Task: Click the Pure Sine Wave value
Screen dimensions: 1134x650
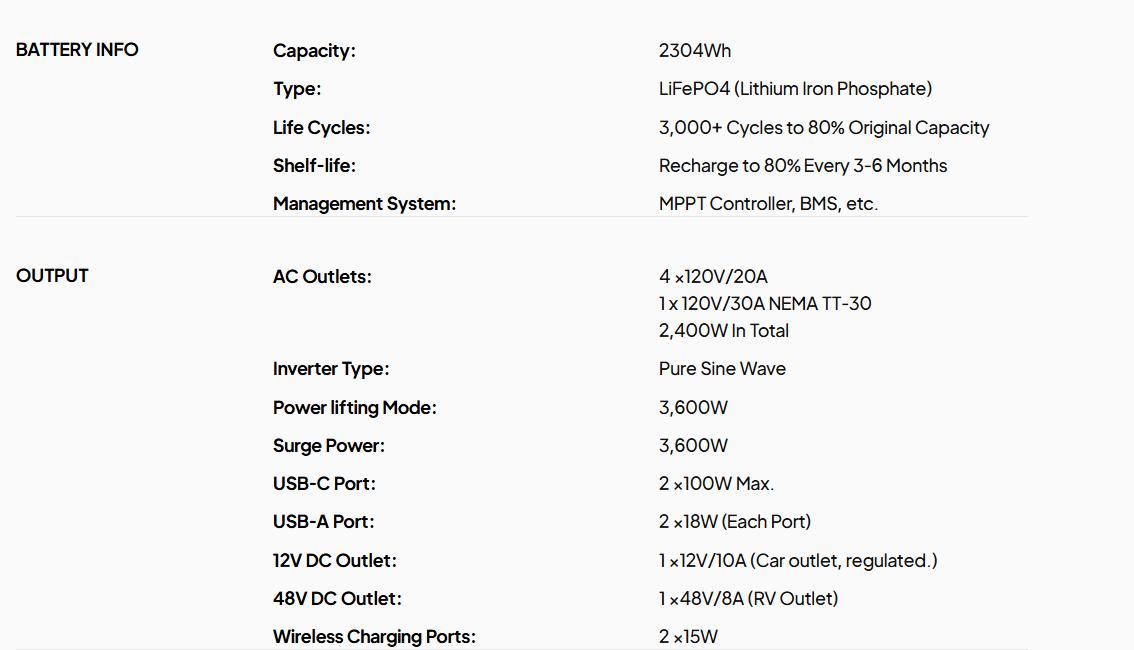Action: tap(722, 369)
